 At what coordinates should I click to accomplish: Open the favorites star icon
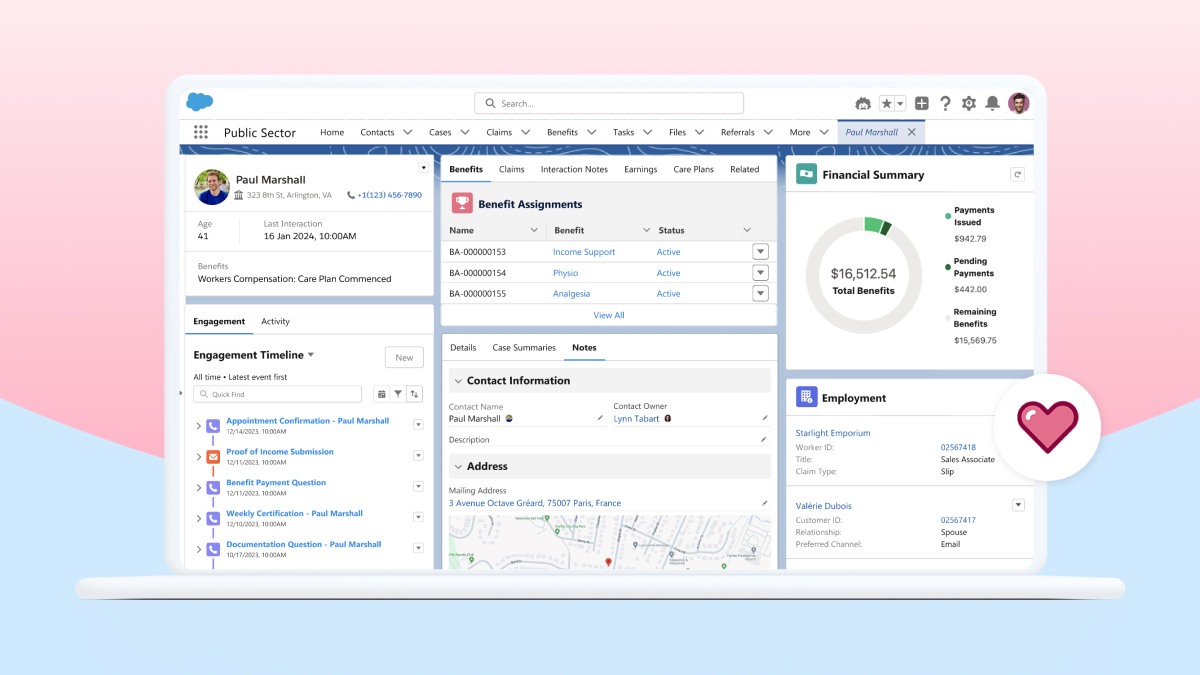point(884,103)
